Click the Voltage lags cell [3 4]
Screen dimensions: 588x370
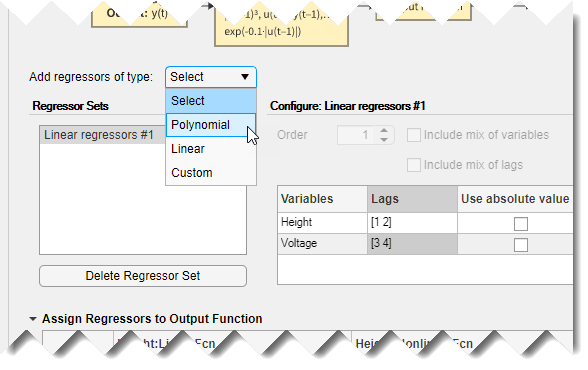(x=412, y=244)
